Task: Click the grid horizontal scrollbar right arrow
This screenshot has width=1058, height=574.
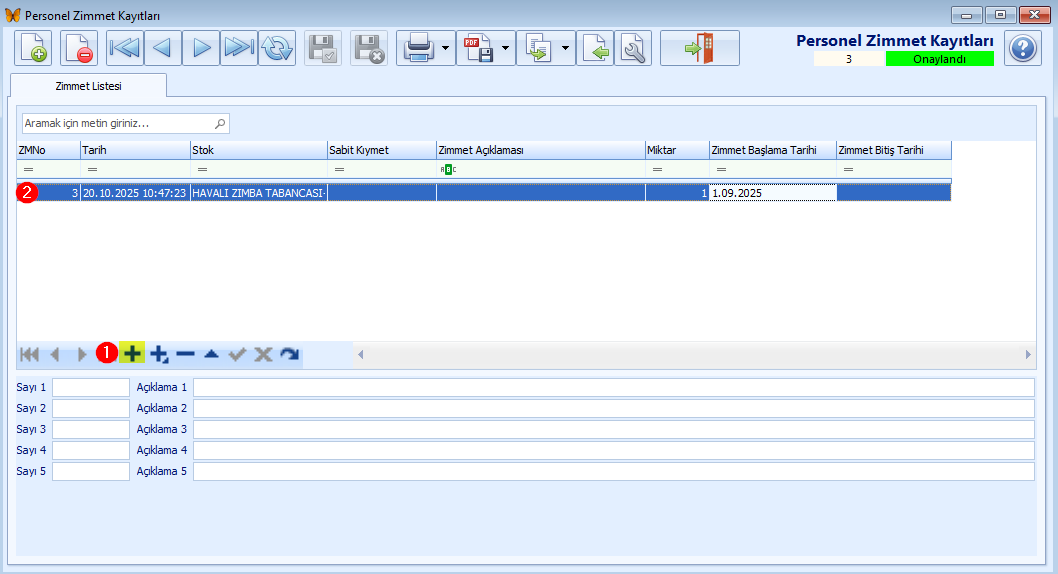Action: pyautogui.click(x=1028, y=354)
